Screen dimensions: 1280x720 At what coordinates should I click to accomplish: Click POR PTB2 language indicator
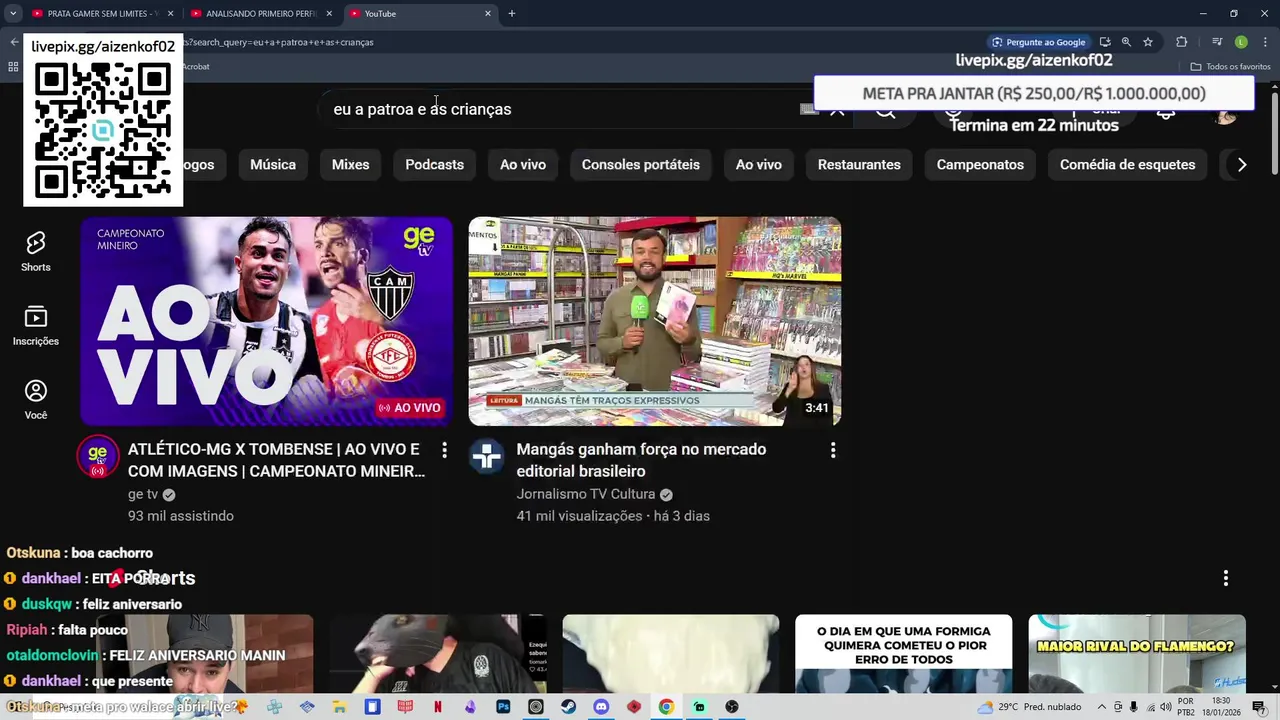coord(1186,707)
